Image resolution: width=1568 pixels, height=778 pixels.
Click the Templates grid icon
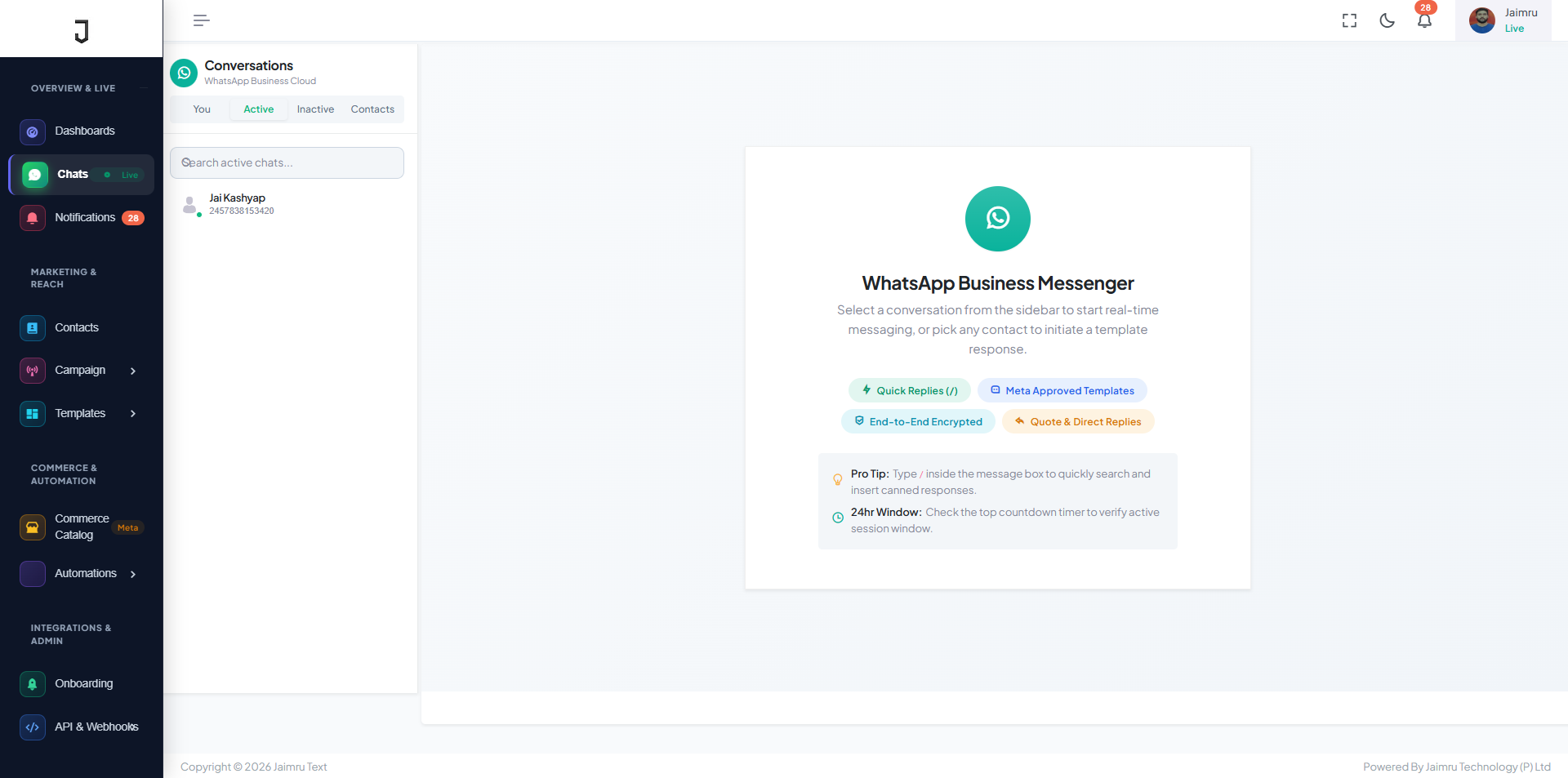[32, 414]
